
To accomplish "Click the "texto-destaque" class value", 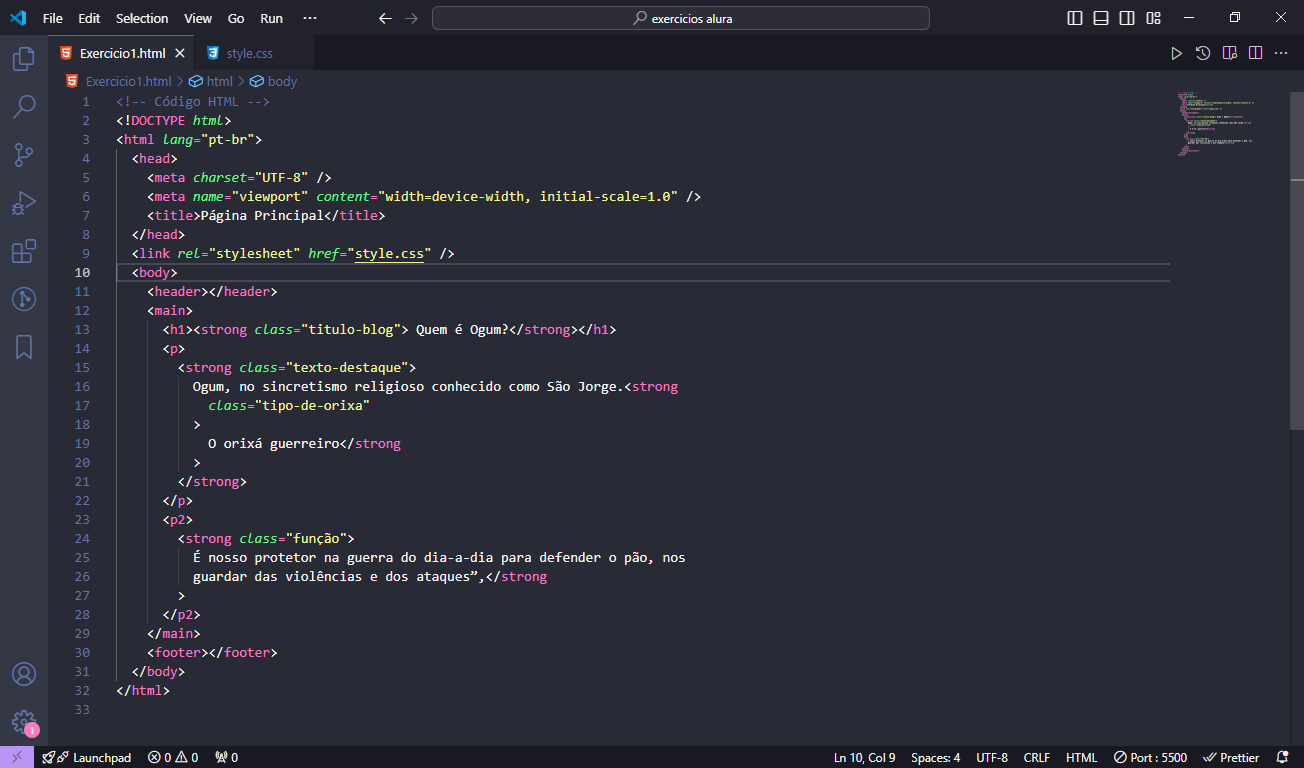I will pos(347,367).
